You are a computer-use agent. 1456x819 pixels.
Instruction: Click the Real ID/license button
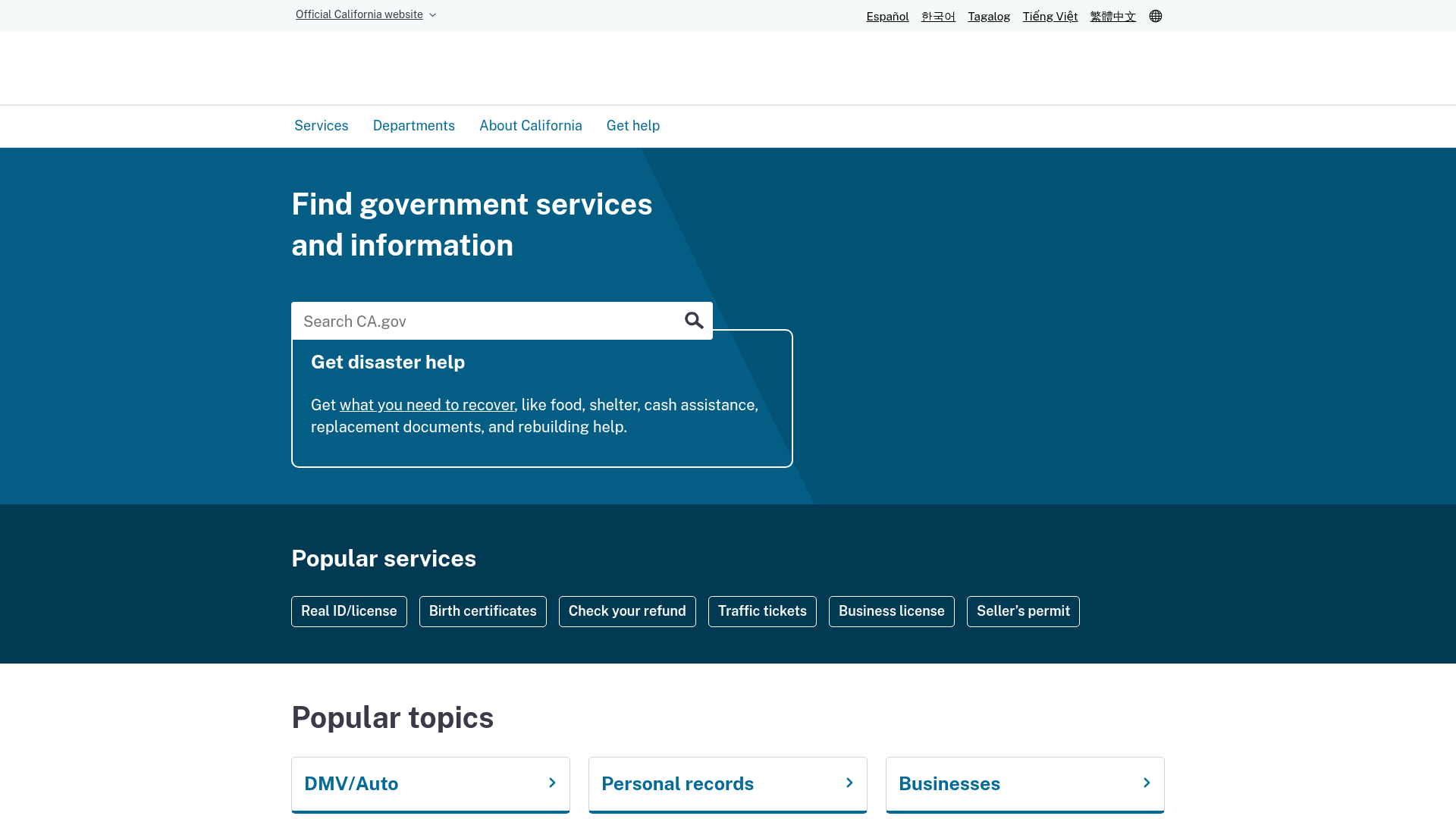[349, 611]
